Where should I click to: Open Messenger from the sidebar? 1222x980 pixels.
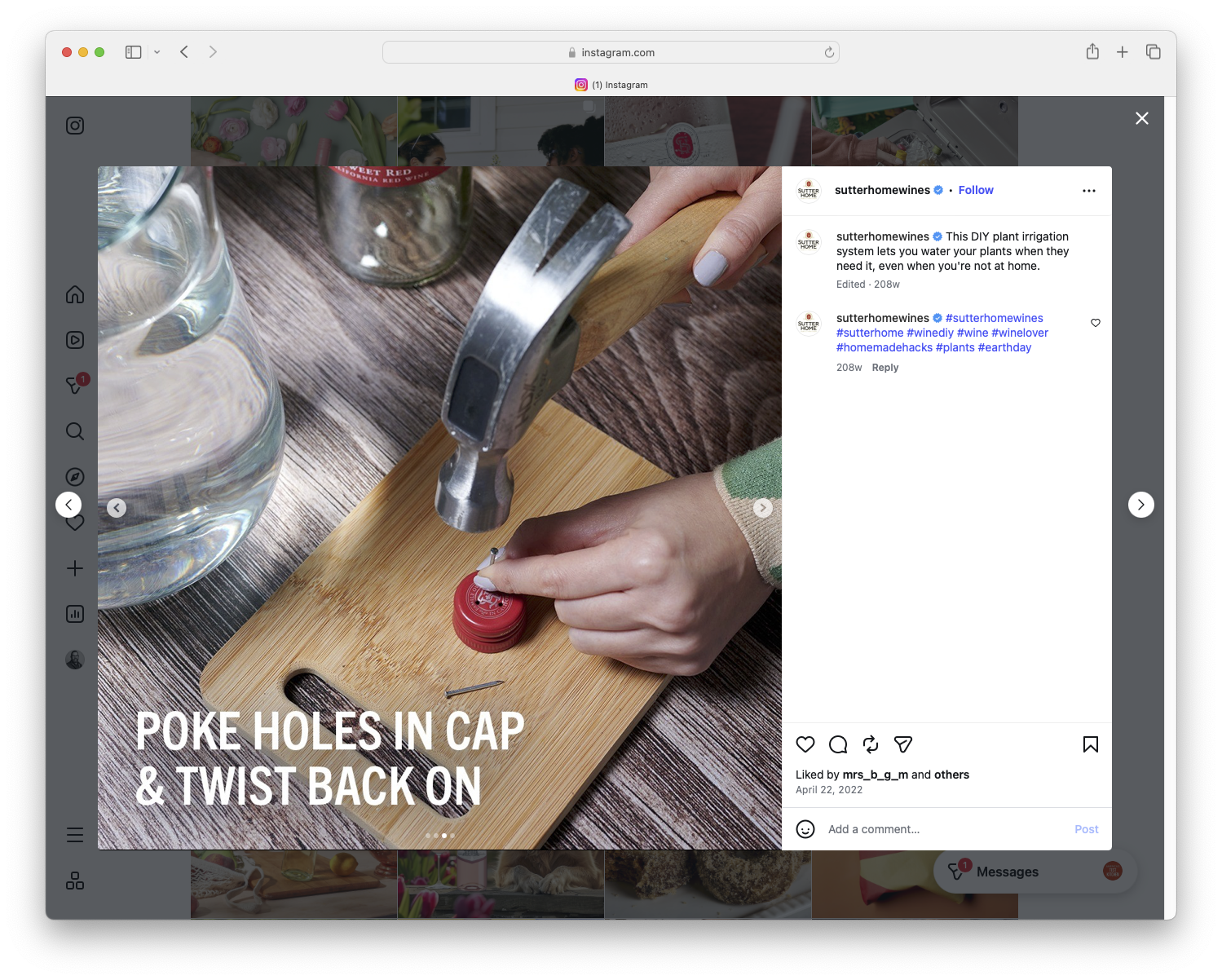(74, 386)
